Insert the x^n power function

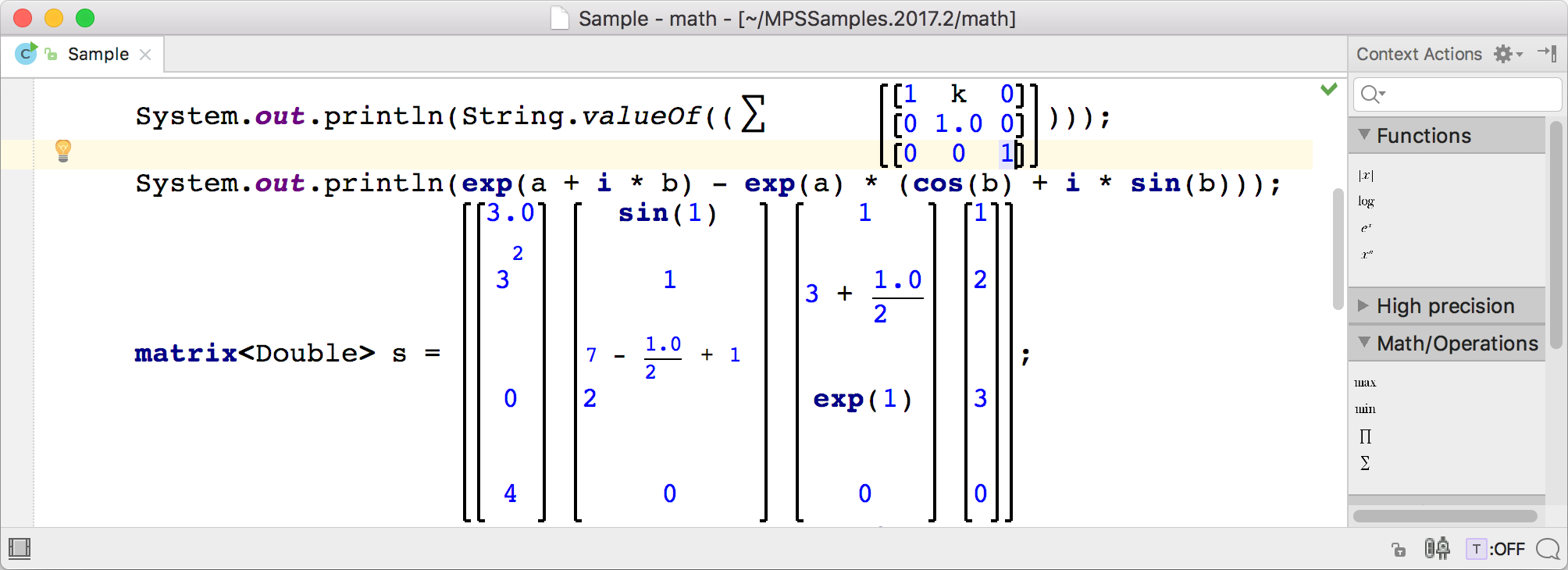click(1367, 255)
